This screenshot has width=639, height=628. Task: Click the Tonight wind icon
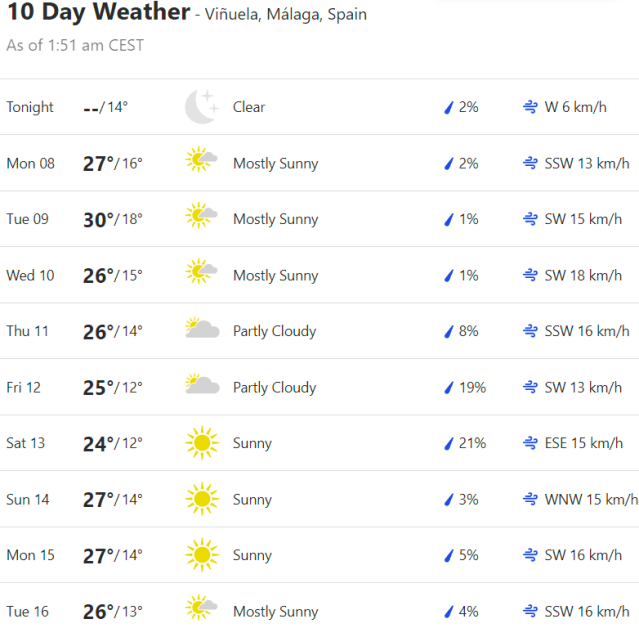click(530, 107)
